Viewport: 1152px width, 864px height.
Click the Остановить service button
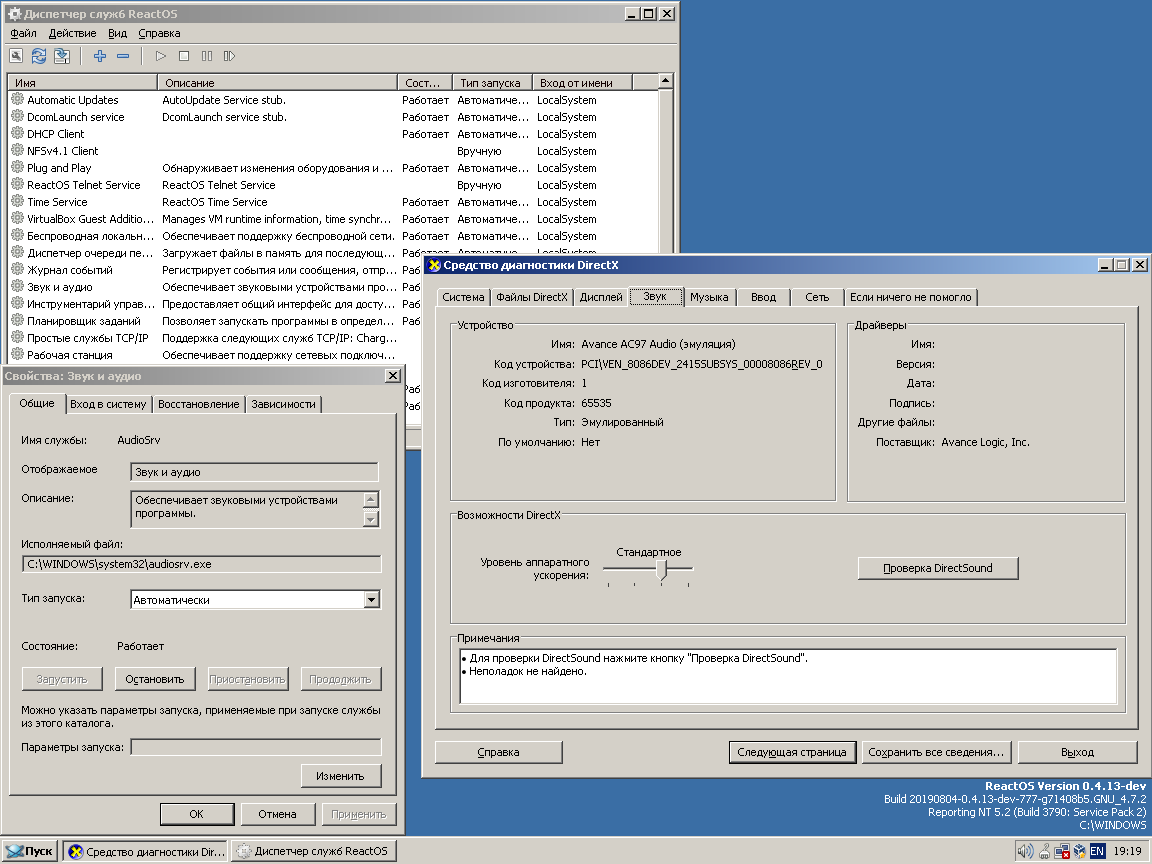[155, 679]
